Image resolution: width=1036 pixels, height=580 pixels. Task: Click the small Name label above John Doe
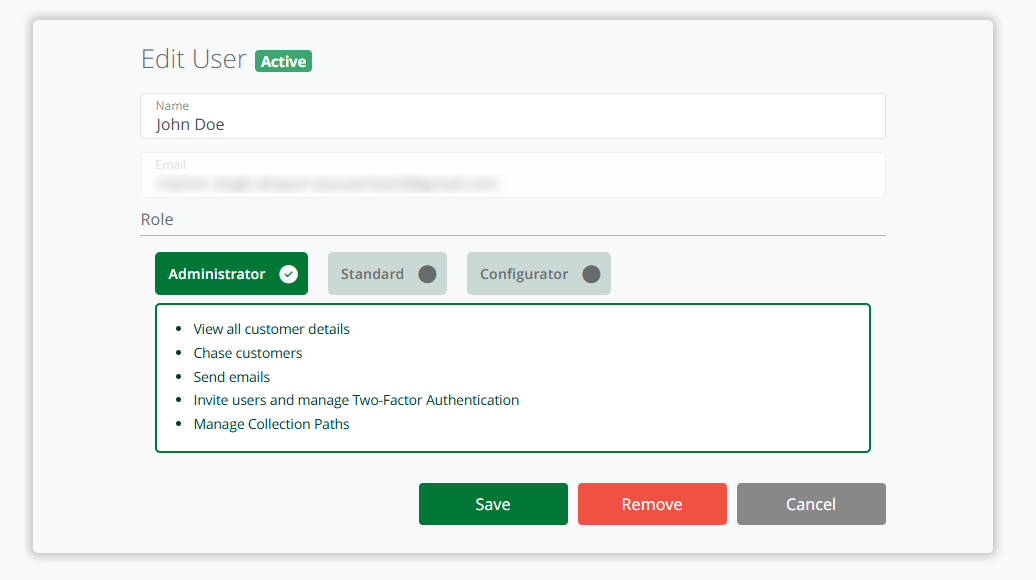tap(172, 106)
